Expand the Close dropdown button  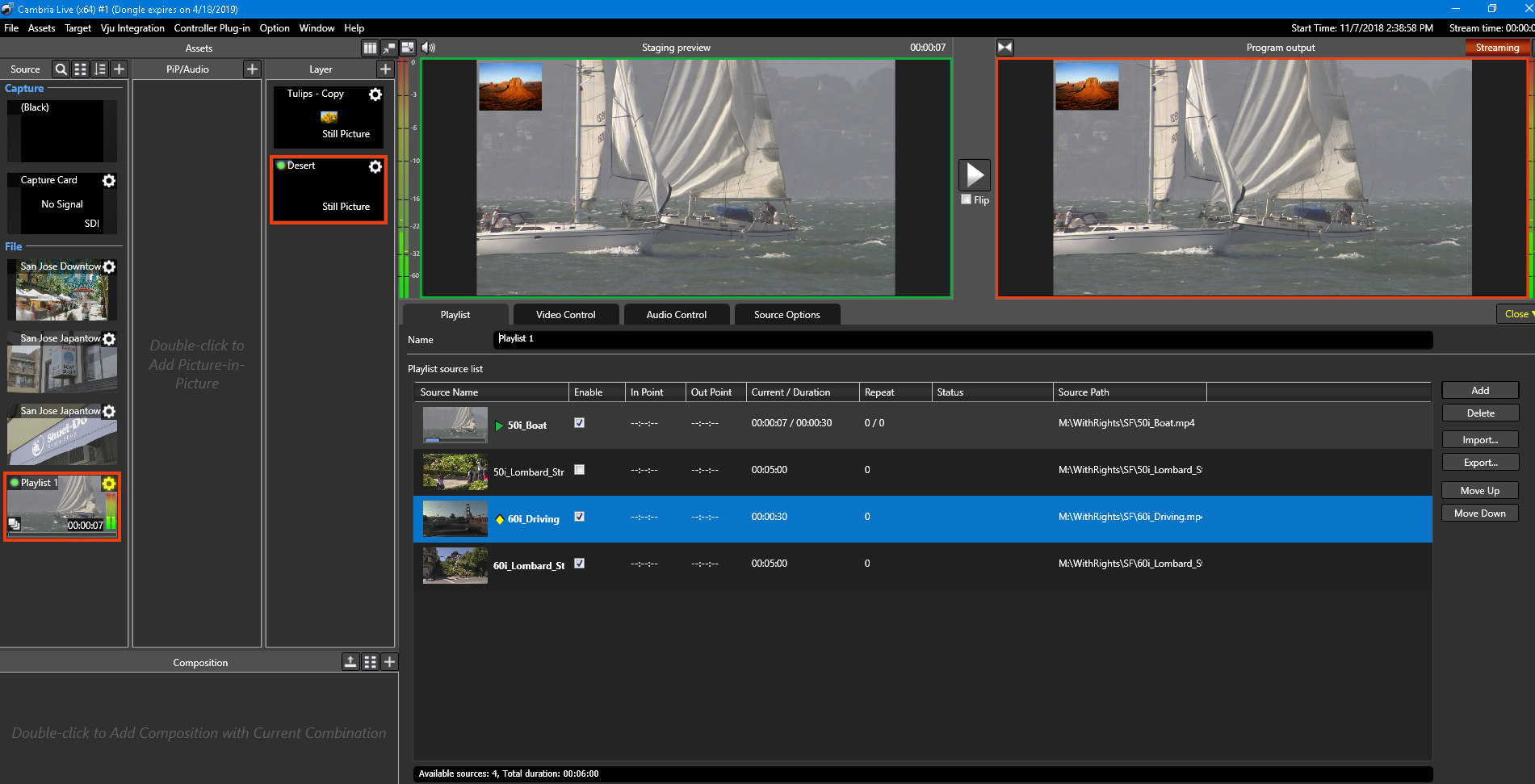click(x=1516, y=314)
